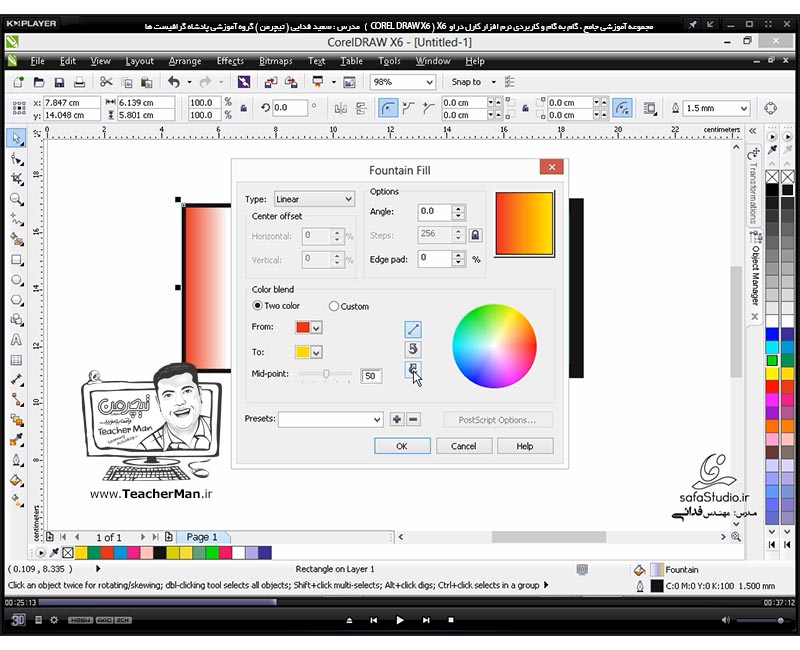Click Help in Fountain Fill dialog
This screenshot has height=650, width=800.
pyautogui.click(x=524, y=446)
